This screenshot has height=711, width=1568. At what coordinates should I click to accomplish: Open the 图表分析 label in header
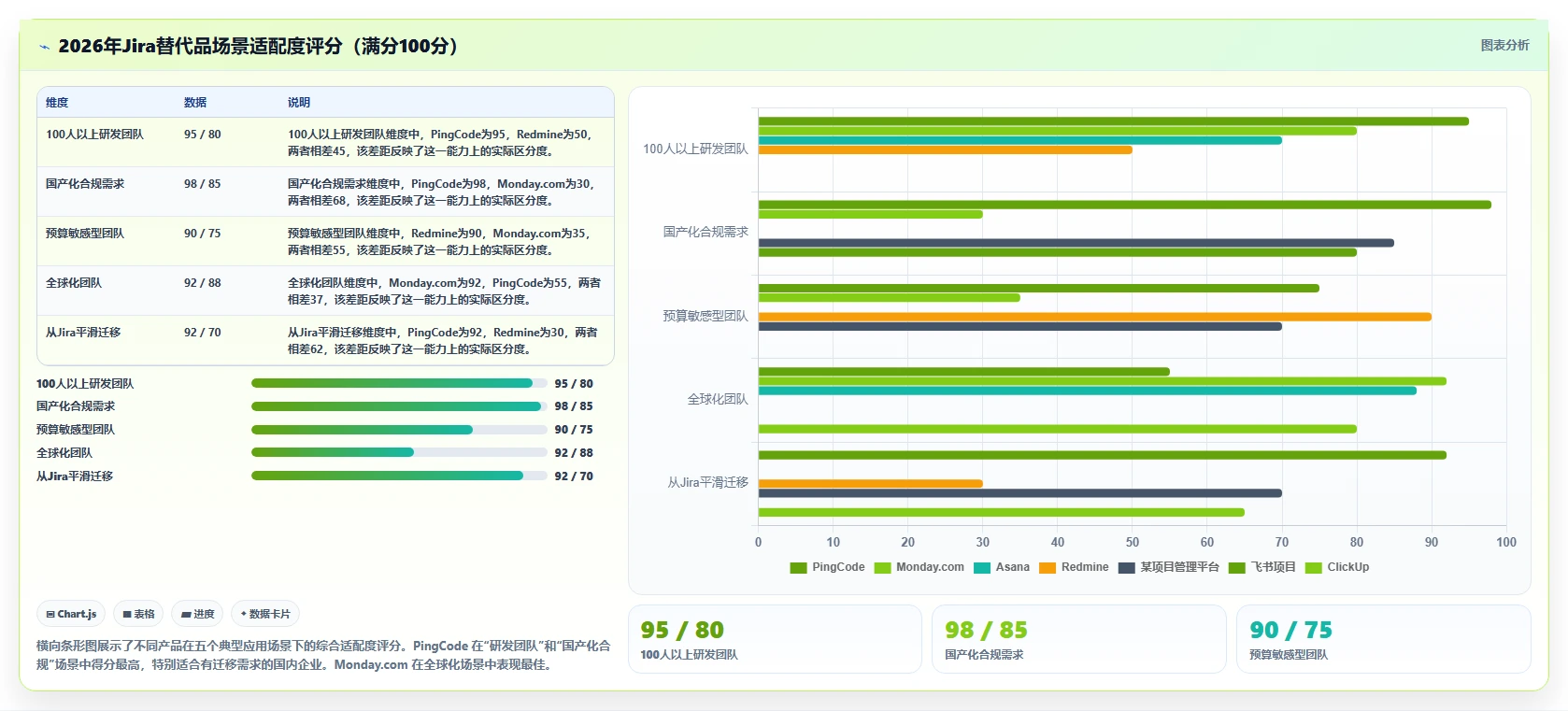point(1504,45)
